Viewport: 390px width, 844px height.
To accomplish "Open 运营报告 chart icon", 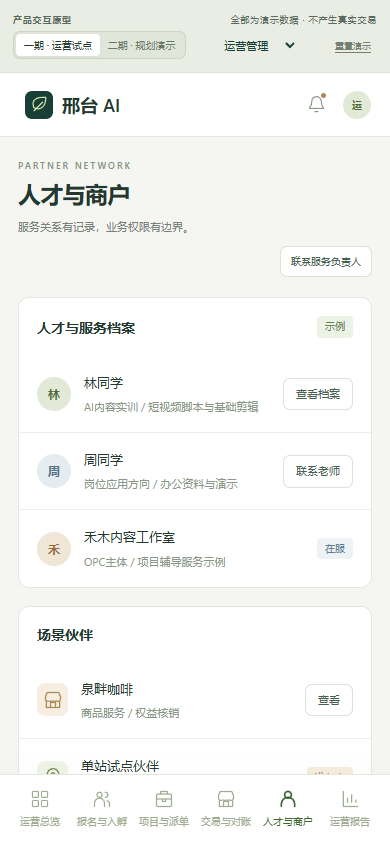I will pos(350,799).
